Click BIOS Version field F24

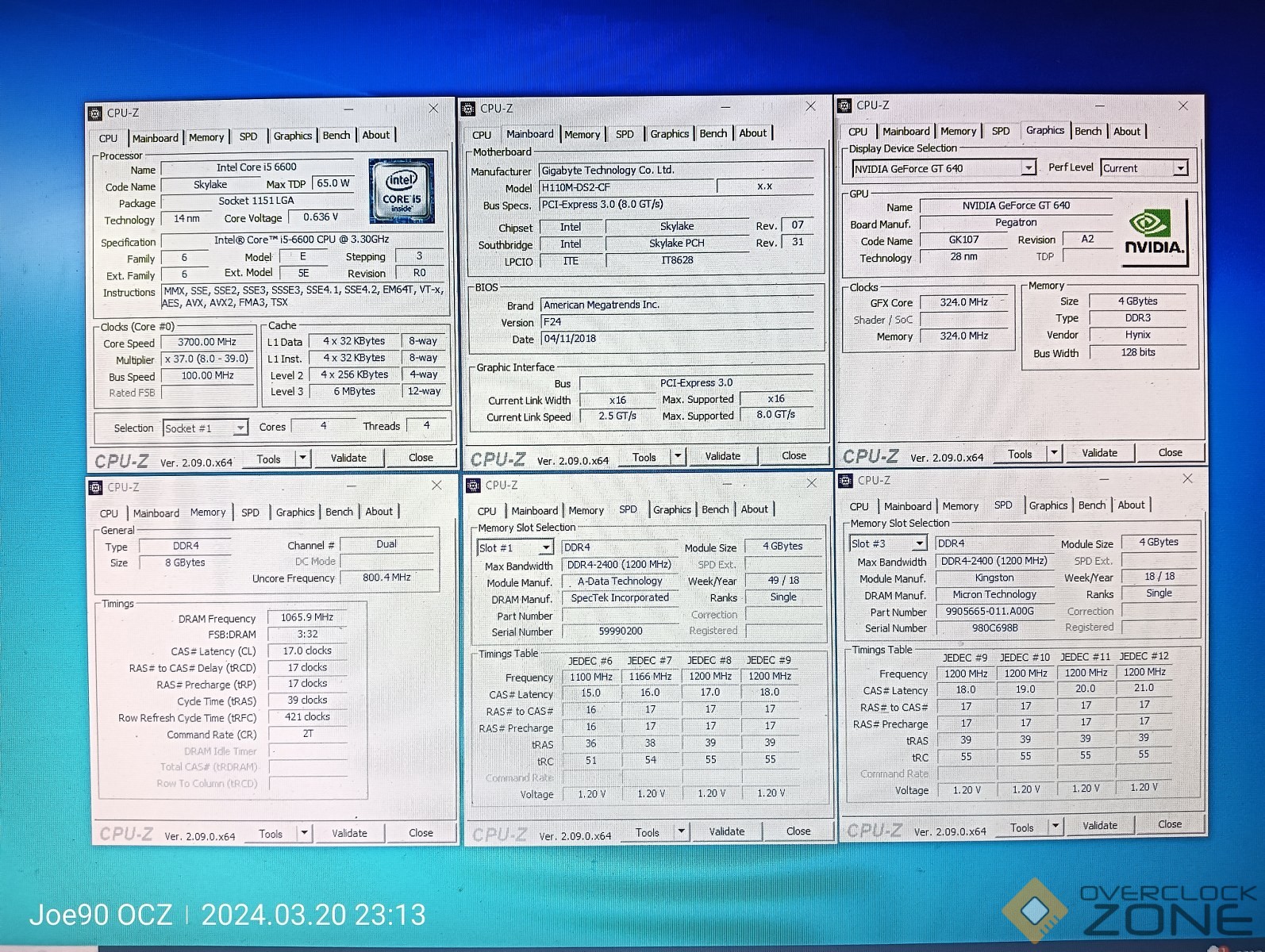coord(677,321)
